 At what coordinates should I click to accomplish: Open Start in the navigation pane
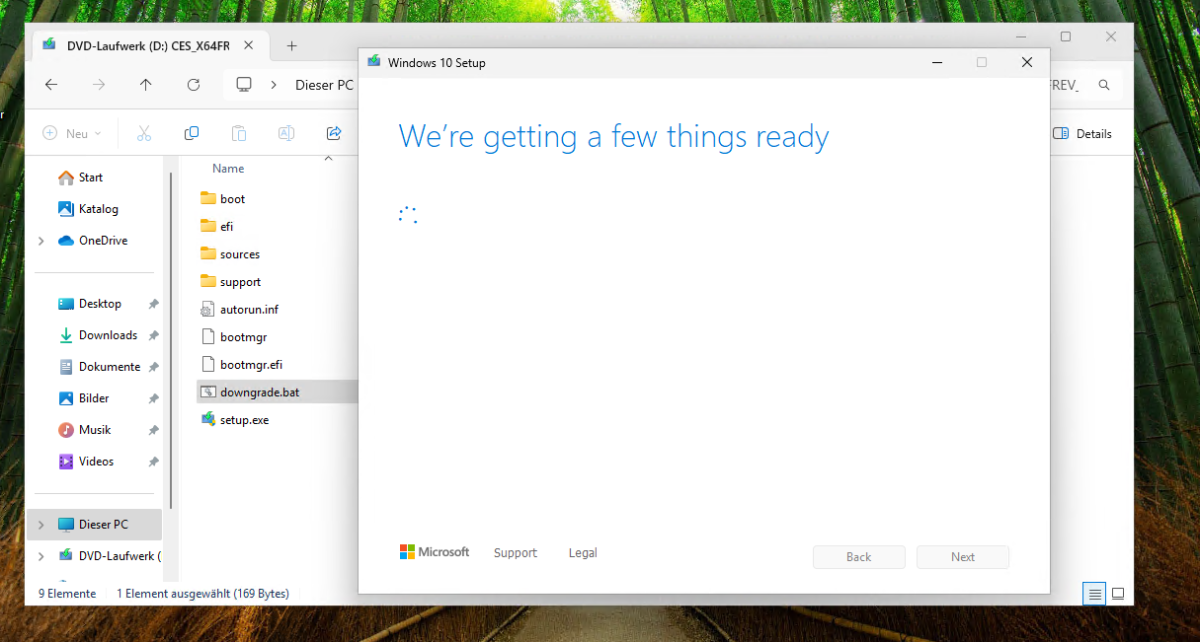(x=90, y=177)
